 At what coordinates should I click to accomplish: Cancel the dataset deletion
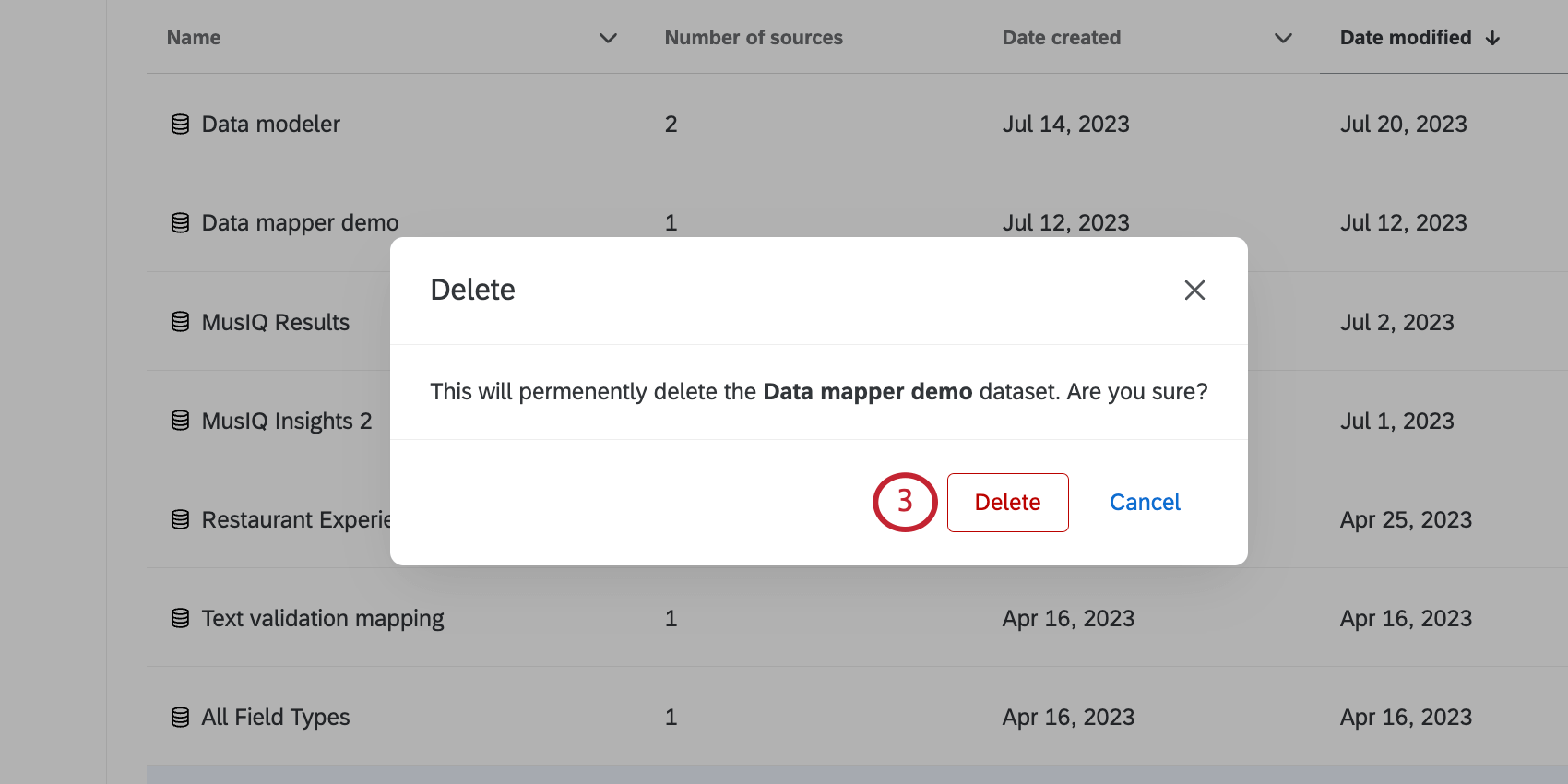coord(1145,503)
